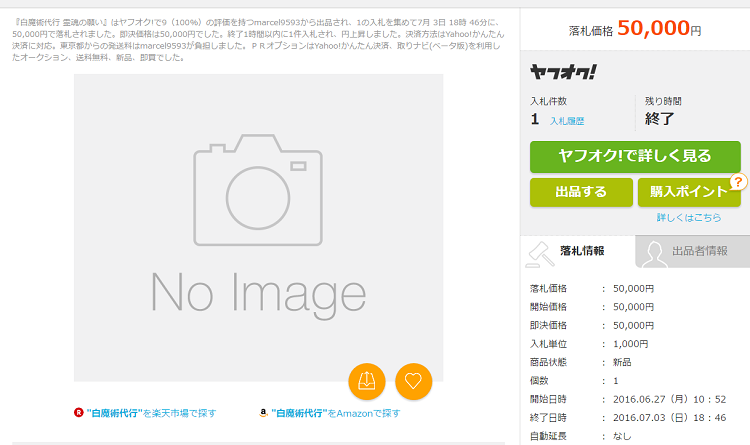Click the orange share/save icon beside the heart
The height and width of the screenshot is (445, 750).
point(366,379)
